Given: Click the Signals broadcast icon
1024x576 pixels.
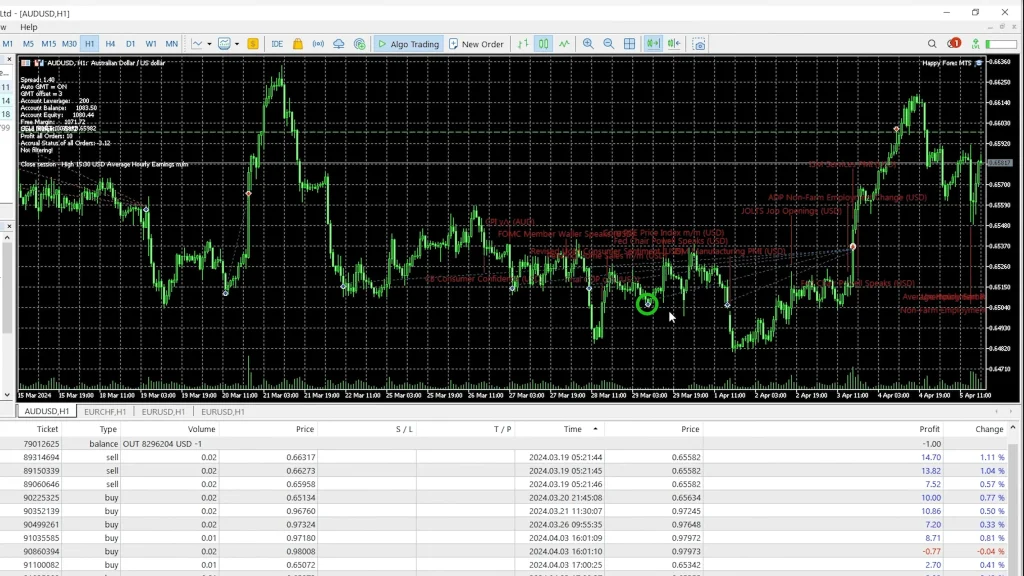Looking at the screenshot, I should (319, 44).
